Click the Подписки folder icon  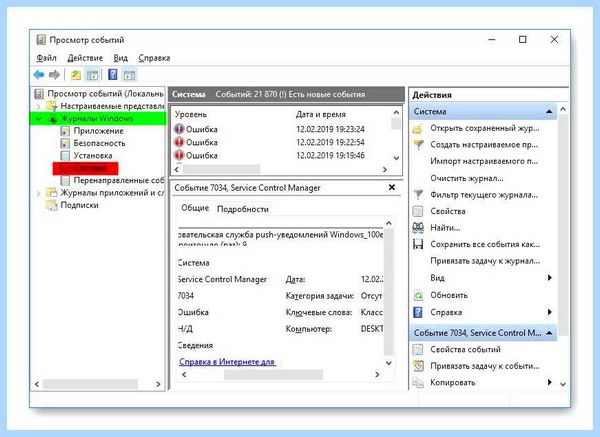coord(52,205)
